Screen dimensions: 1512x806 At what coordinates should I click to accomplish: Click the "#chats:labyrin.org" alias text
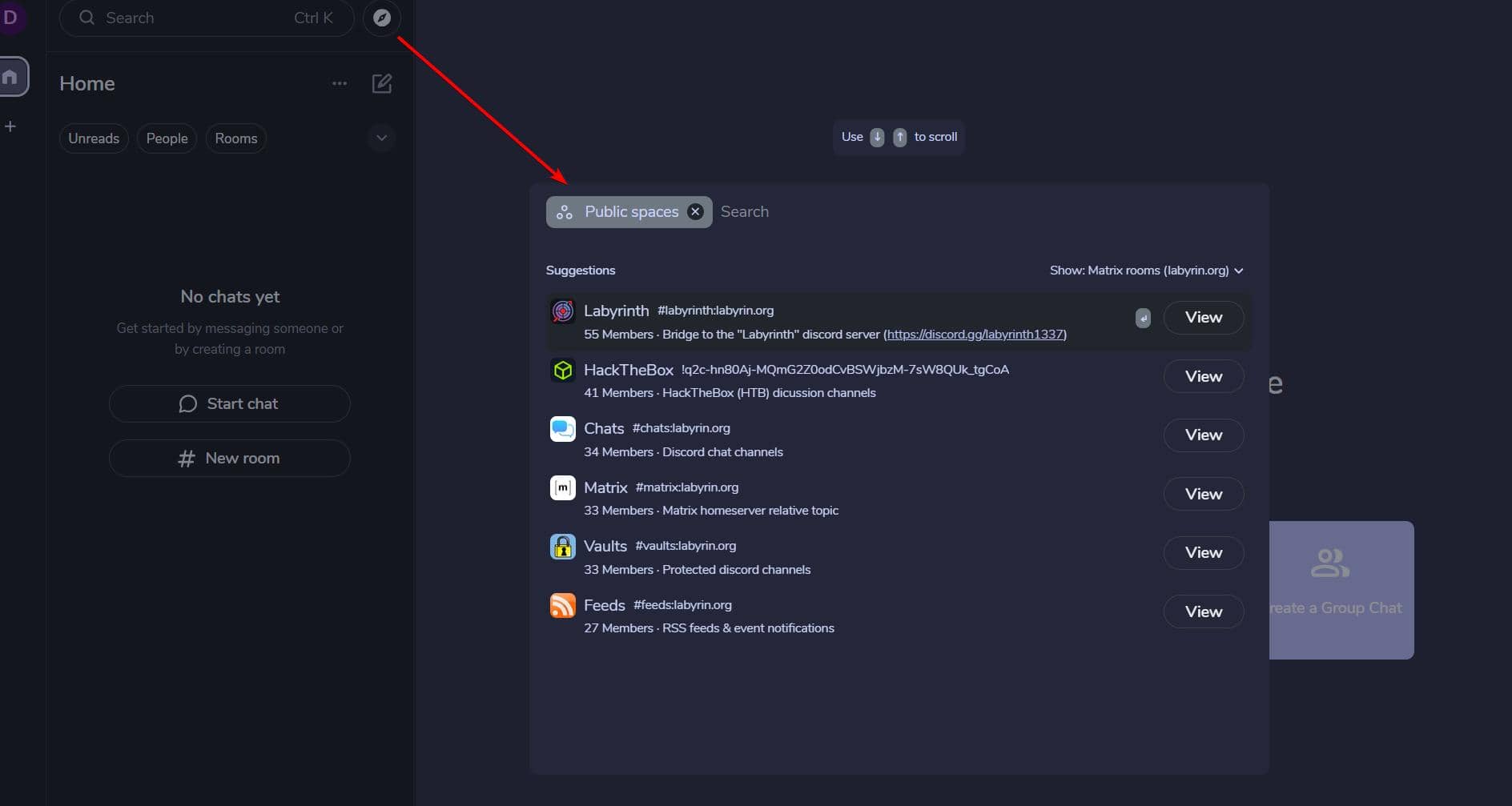tap(681, 428)
